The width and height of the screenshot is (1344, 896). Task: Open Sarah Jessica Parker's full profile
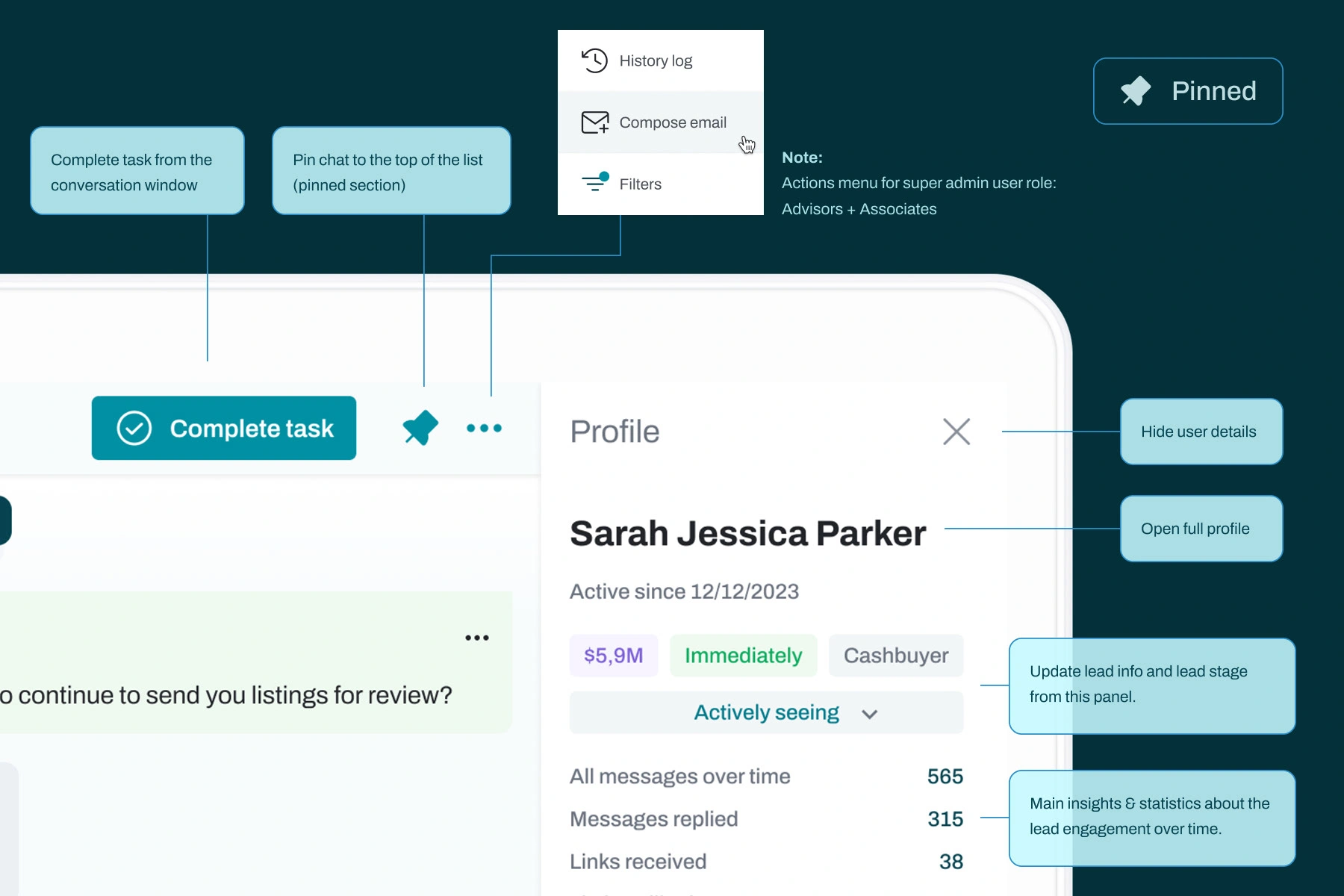click(747, 533)
